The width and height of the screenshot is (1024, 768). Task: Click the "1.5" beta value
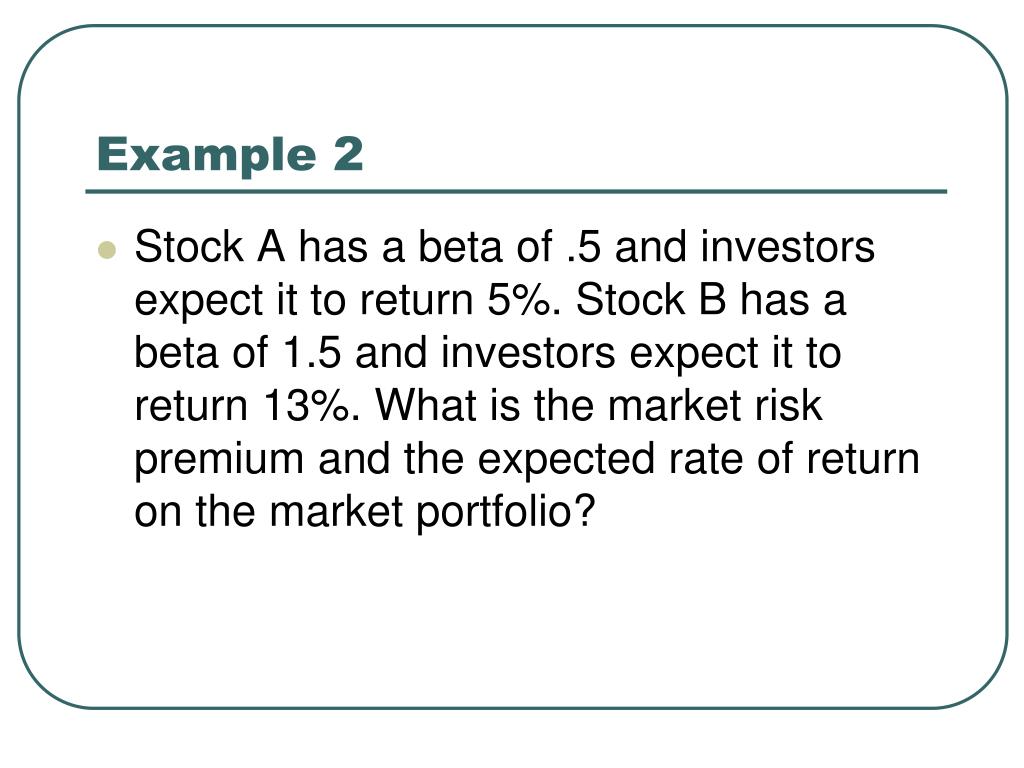pos(312,353)
